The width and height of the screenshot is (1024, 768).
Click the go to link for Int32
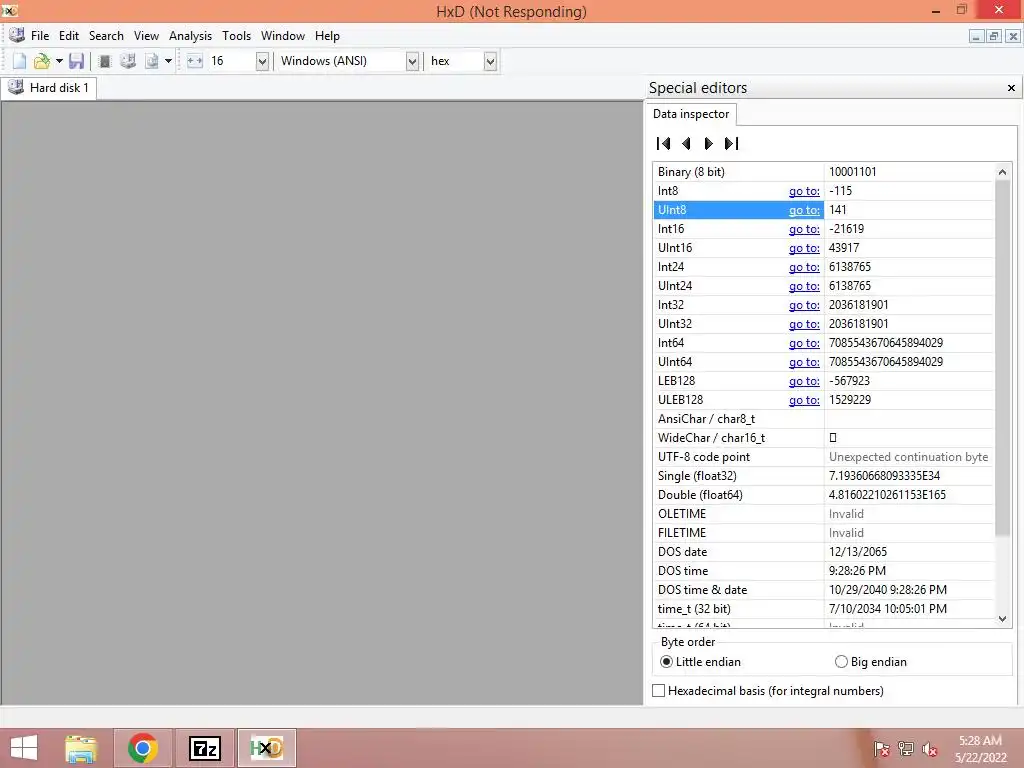pyautogui.click(x=804, y=304)
